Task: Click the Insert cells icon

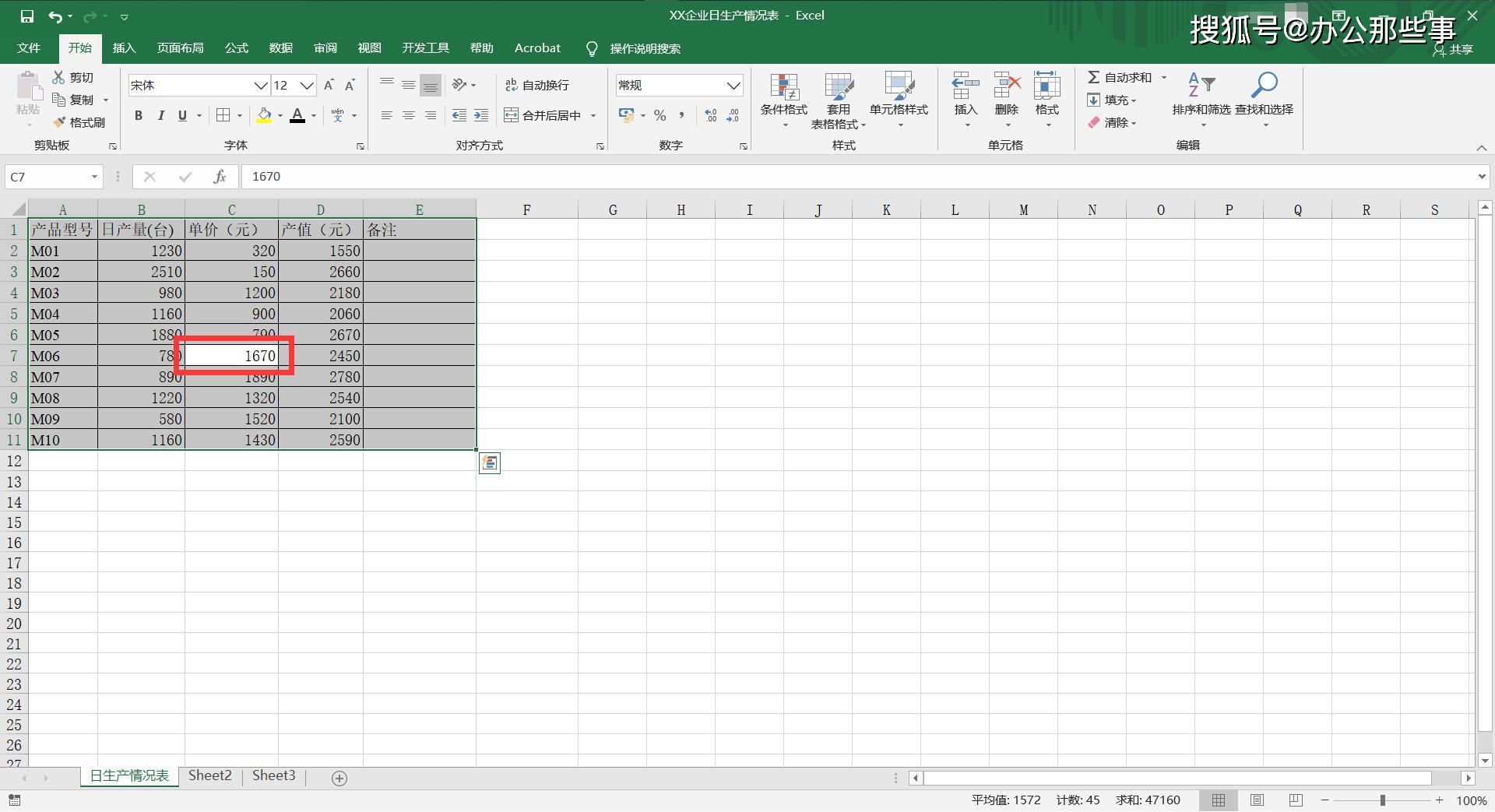Action: [966, 86]
